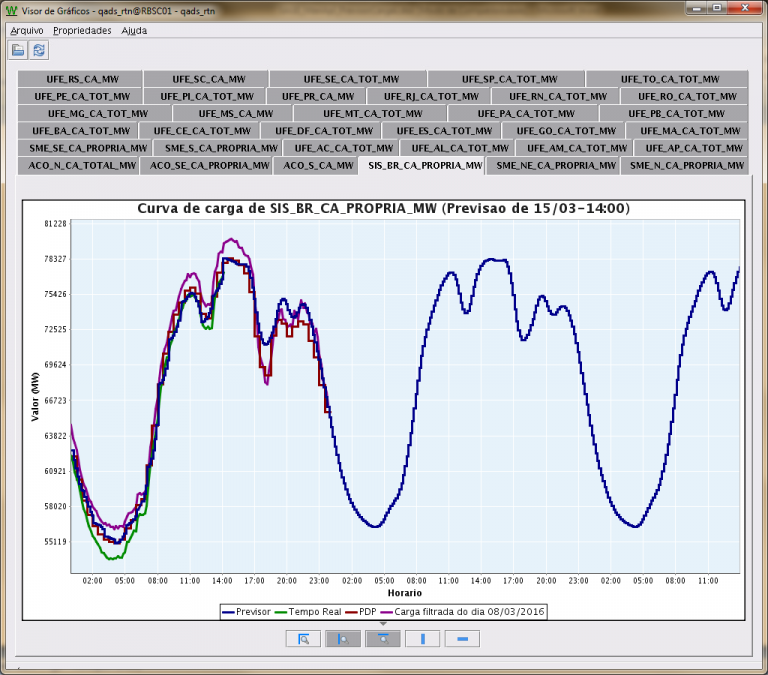Select the ACO_N_CA_TOTAL_MW tab
The image size is (768, 675).
83,165
